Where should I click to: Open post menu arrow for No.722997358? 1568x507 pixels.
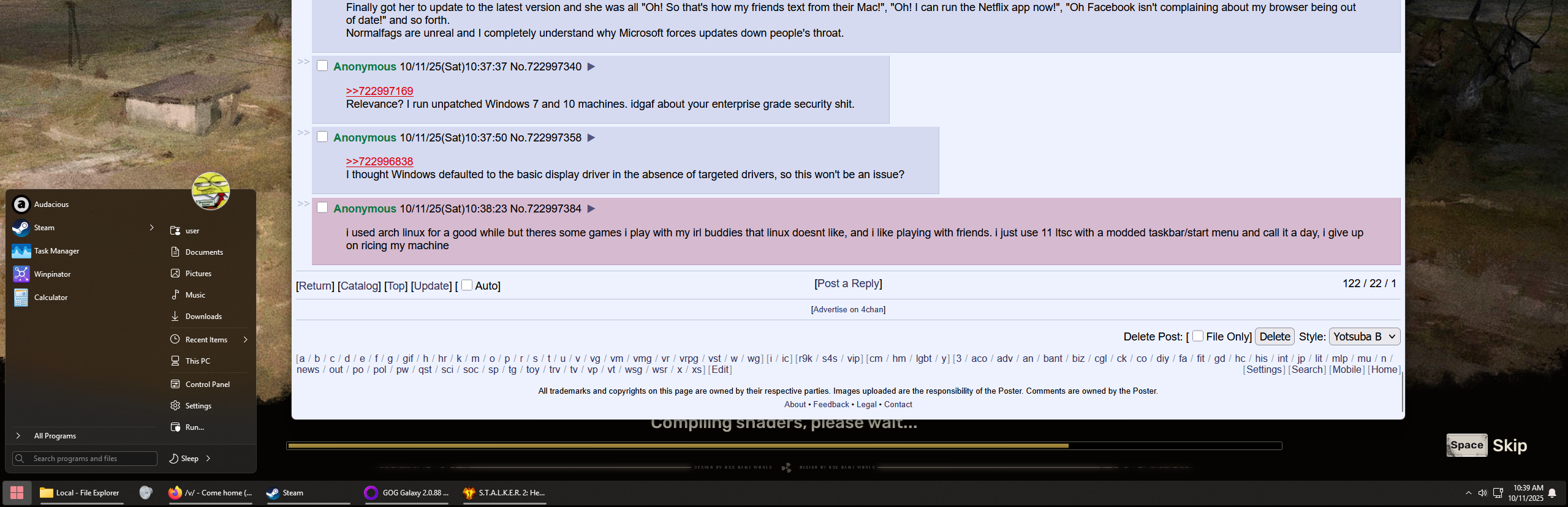click(591, 138)
